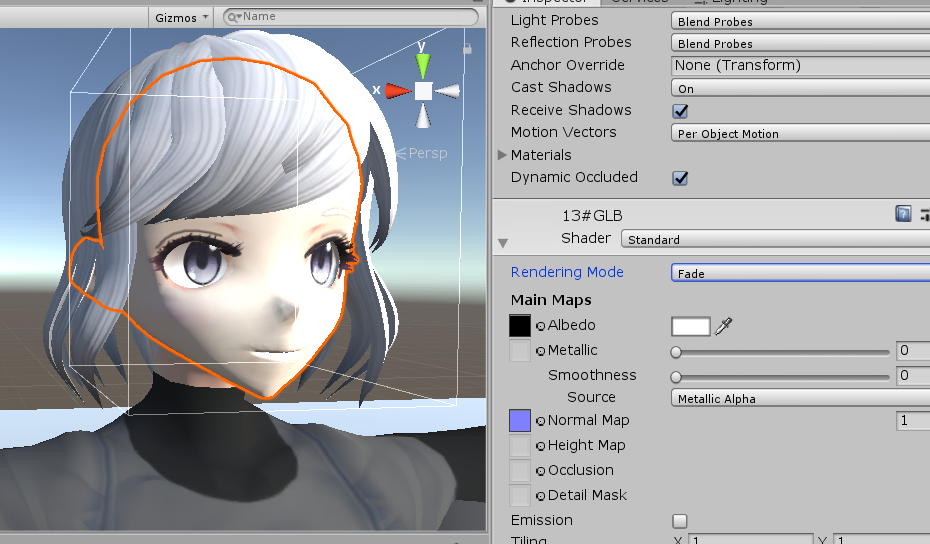Open the Gizmos dropdown menu
Image resolution: width=930 pixels, height=544 pixels.
click(181, 17)
